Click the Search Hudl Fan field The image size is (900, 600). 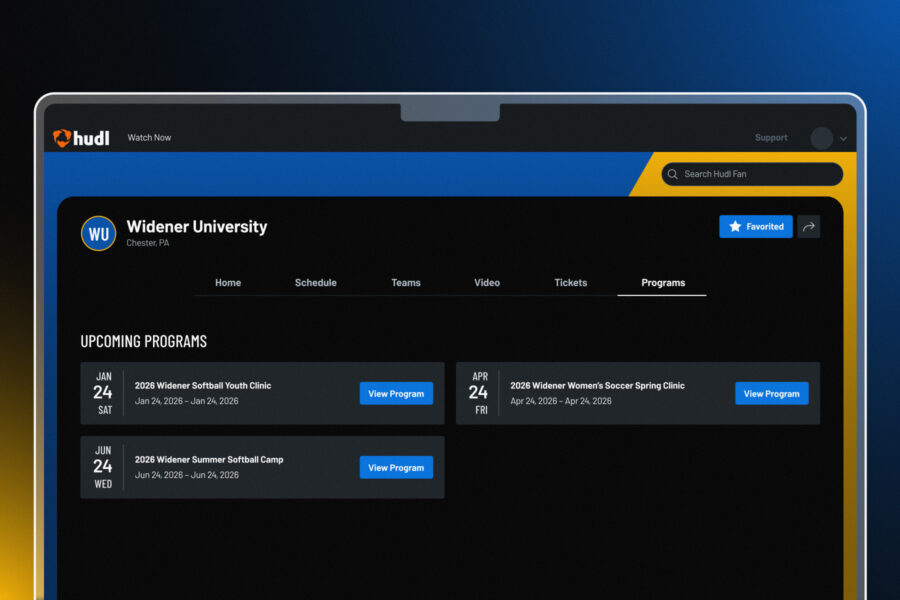click(x=758, y=174)
